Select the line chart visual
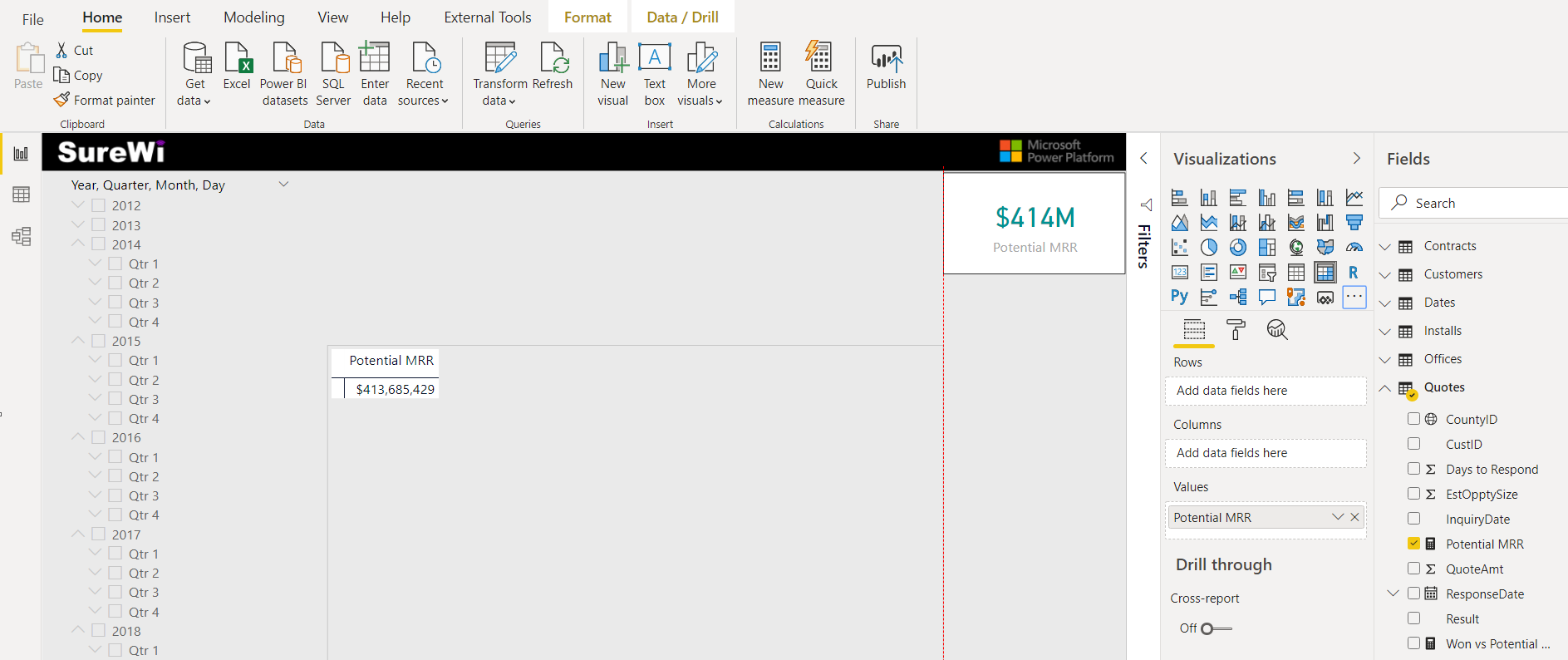 pos(1354,198)
